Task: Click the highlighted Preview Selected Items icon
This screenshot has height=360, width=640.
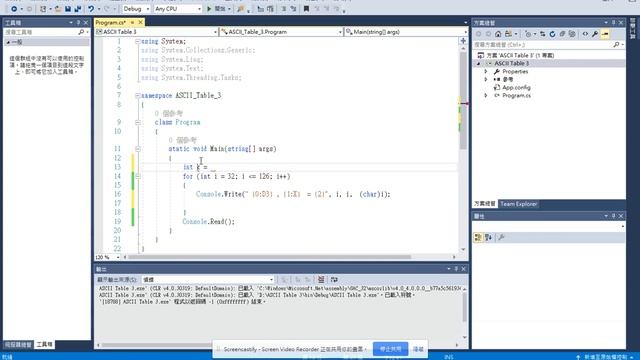Action: click(605, 34)
